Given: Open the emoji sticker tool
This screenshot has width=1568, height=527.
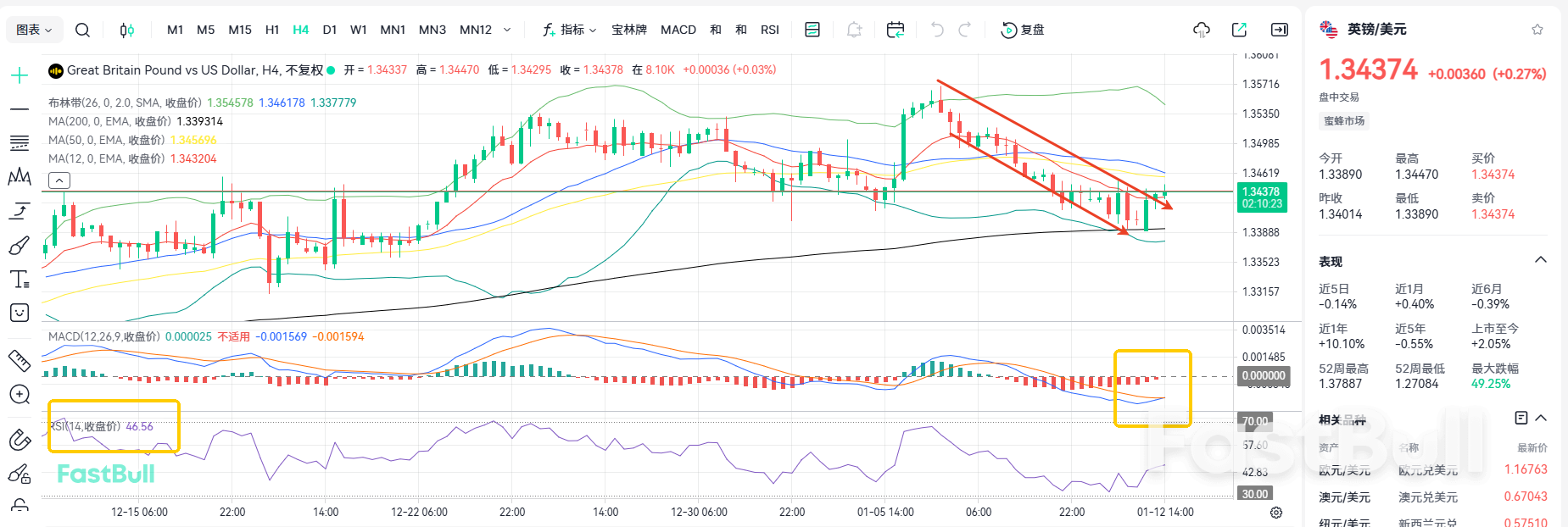Looking at the screenshot, I should (19, 313).
